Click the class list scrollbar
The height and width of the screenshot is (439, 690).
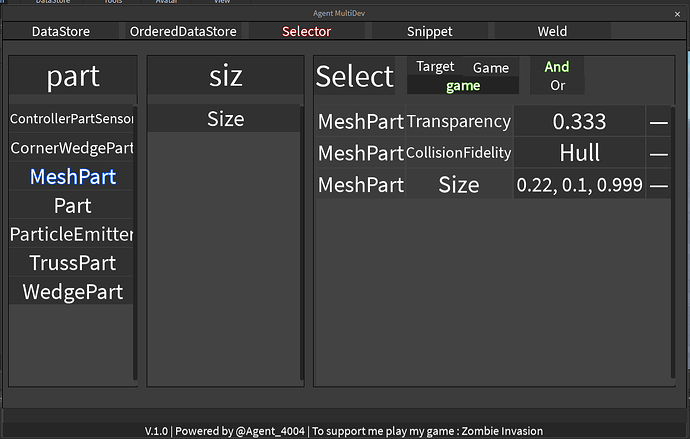pos(136,240)
